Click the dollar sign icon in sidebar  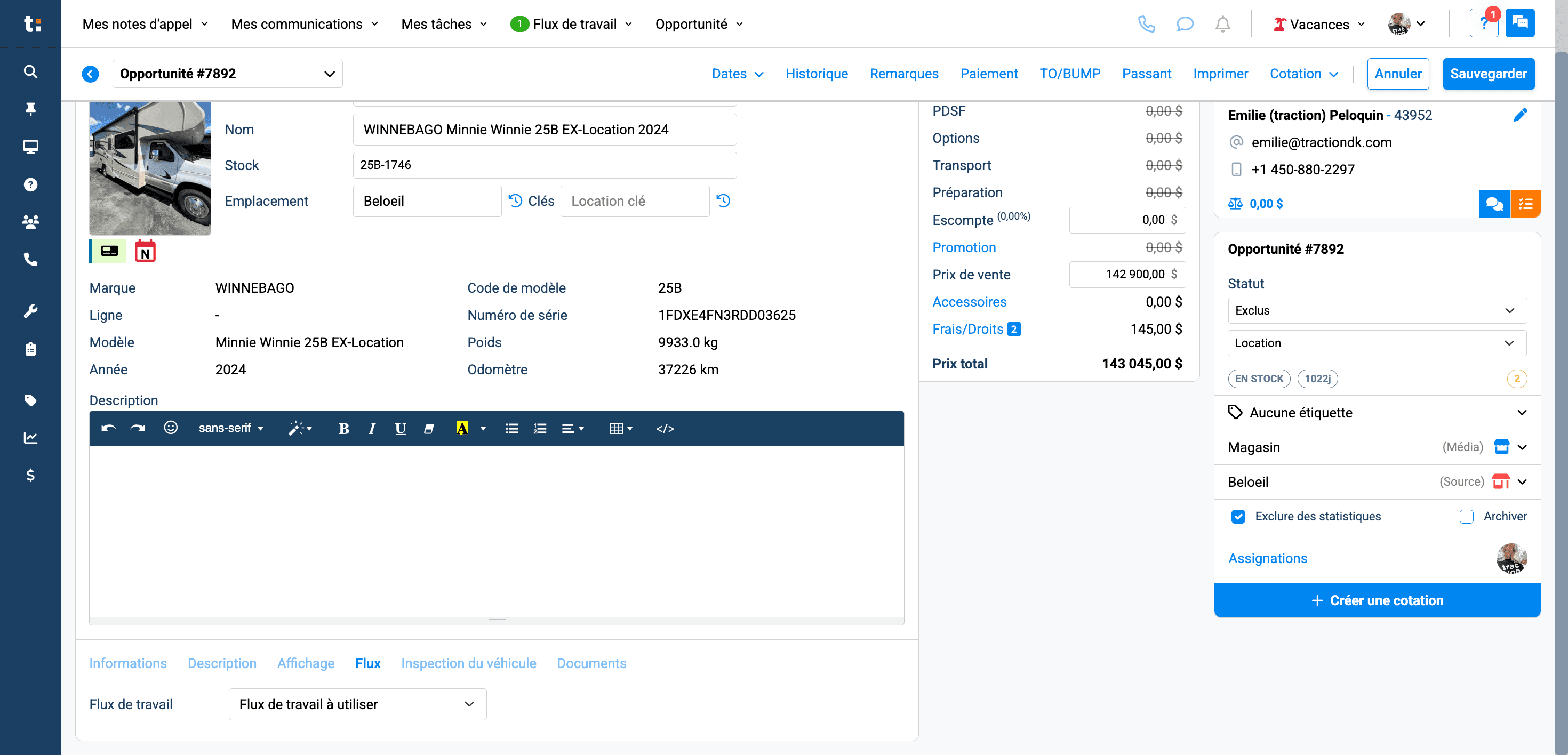click(x=30, y=475)
